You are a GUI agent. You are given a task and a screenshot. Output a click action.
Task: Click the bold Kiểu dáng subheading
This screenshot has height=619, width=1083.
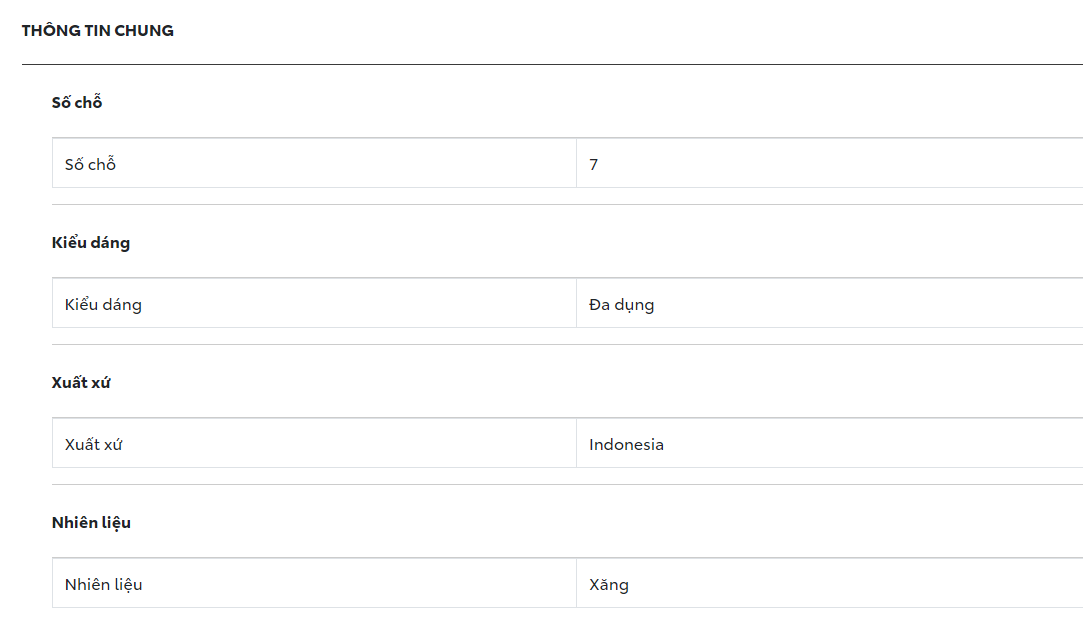[91, 243]
